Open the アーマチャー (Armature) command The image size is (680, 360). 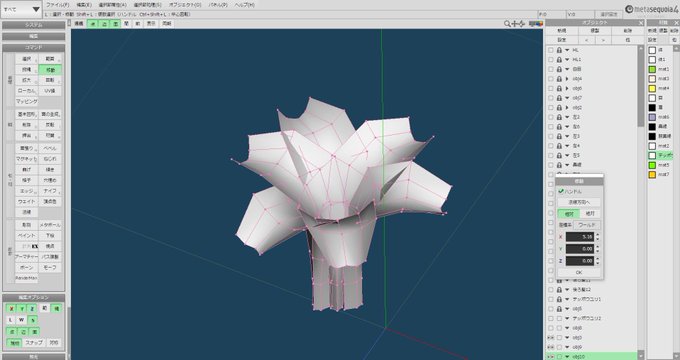[26, 257]
